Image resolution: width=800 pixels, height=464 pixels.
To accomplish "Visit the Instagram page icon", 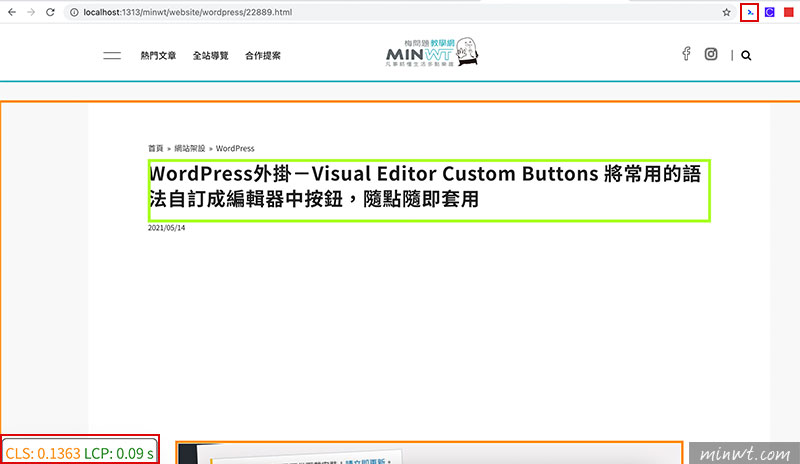I will point(711,54).
